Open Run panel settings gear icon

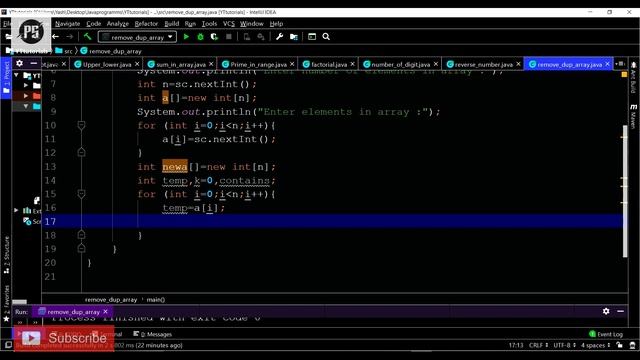606,311
